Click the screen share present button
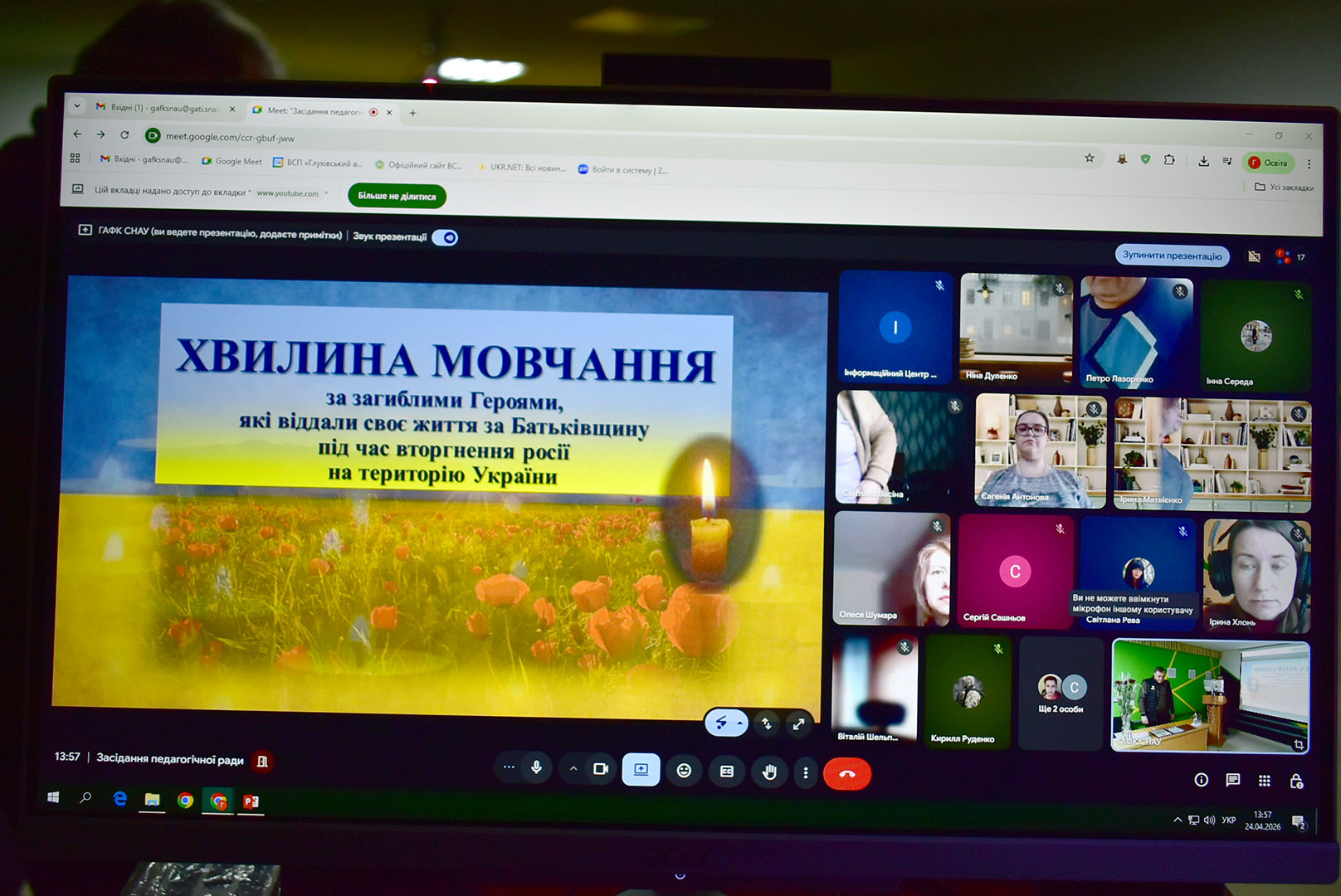This screenshot has width=1341, height=896. click(x=641, y=770)
